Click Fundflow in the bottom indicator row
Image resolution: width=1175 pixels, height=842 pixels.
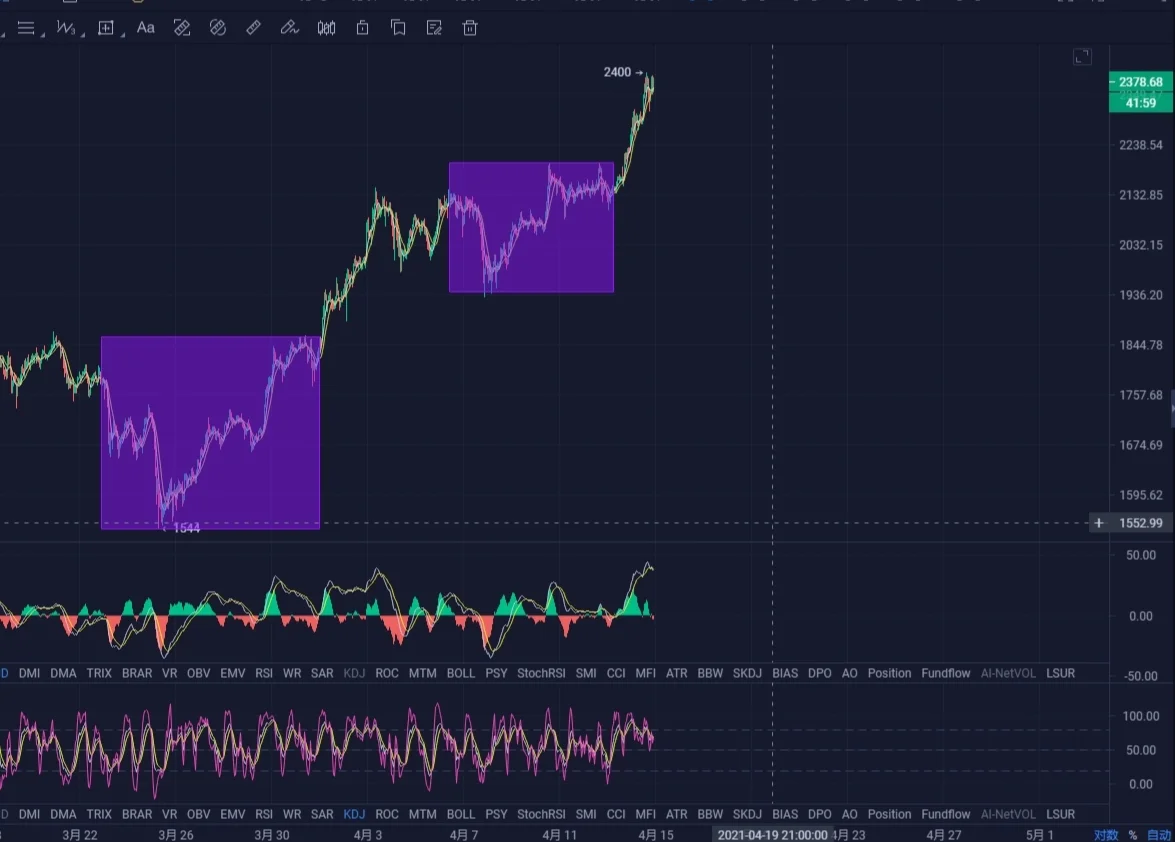click(945, 814)
